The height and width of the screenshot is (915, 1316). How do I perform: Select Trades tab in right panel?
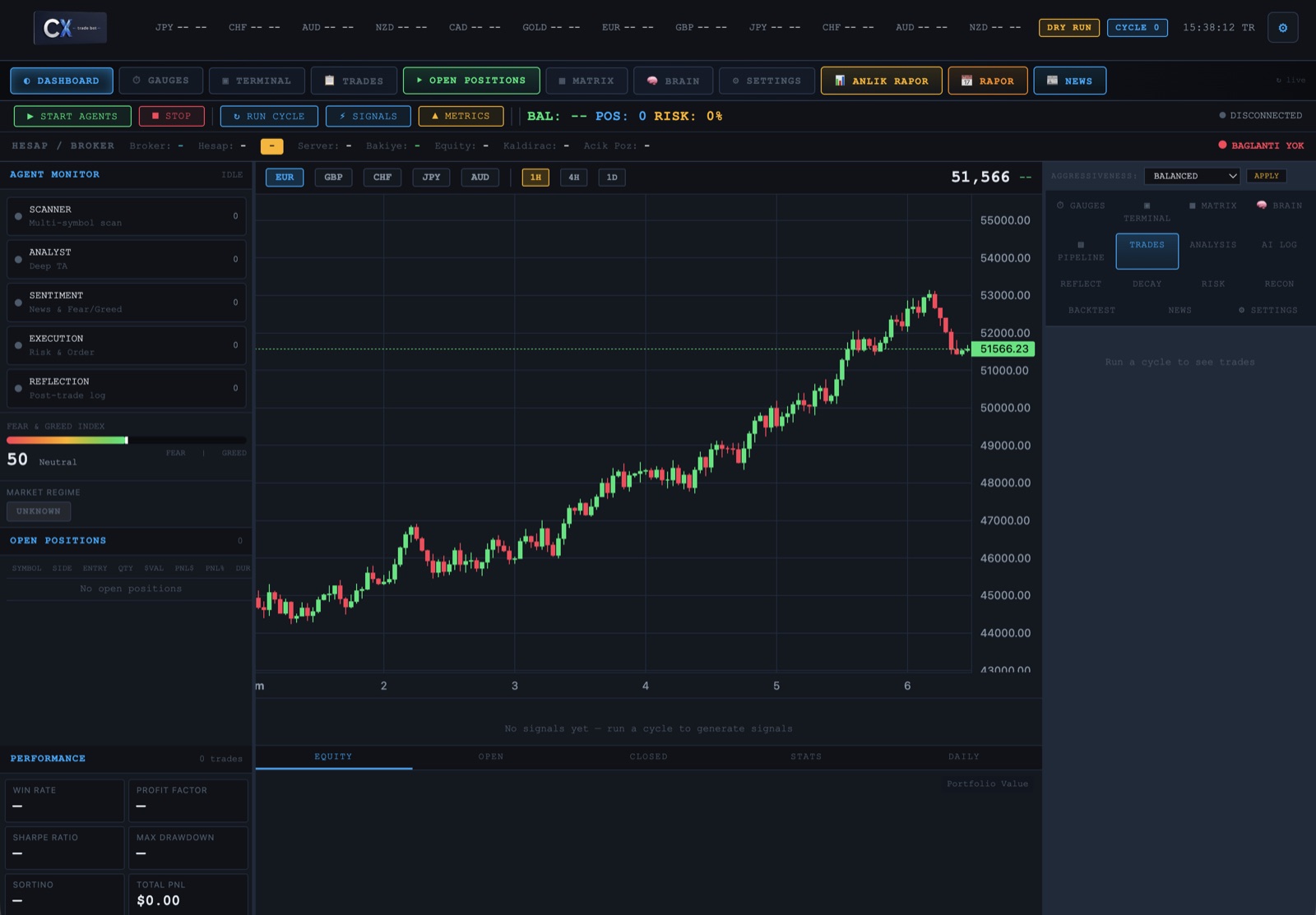1147,252
